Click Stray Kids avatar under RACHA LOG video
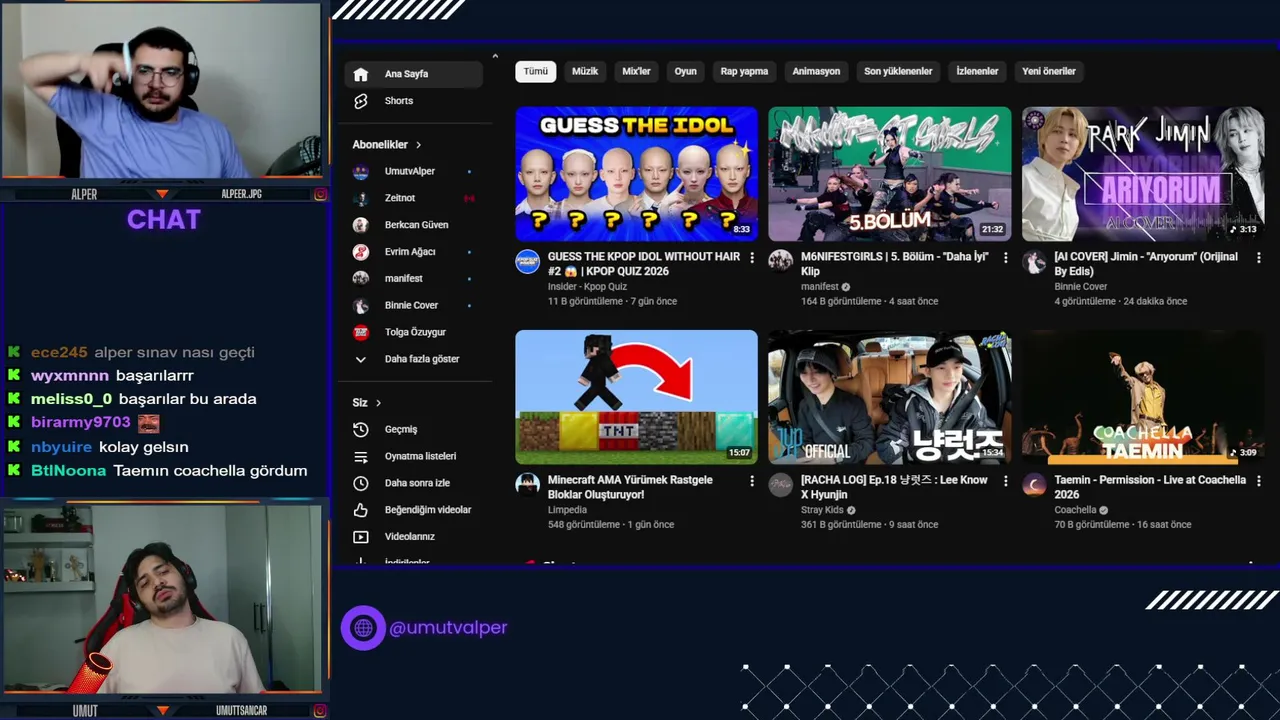 pos(780,485)
